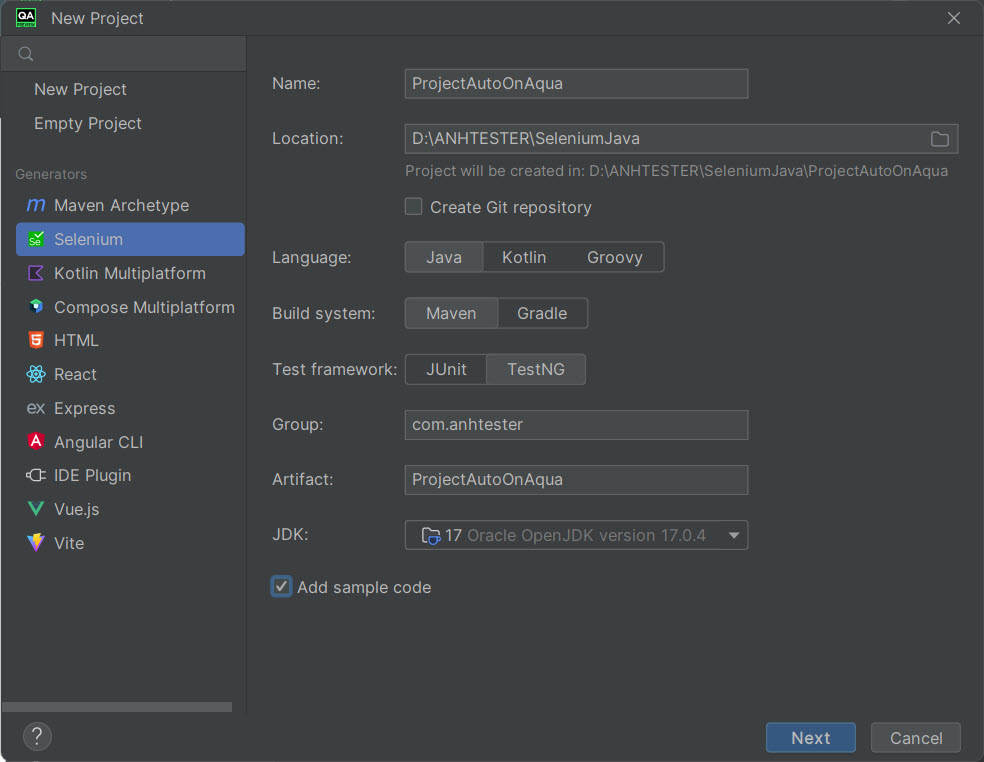Cancel the New Project dialog
984x762 pixels.
(916, 738)
